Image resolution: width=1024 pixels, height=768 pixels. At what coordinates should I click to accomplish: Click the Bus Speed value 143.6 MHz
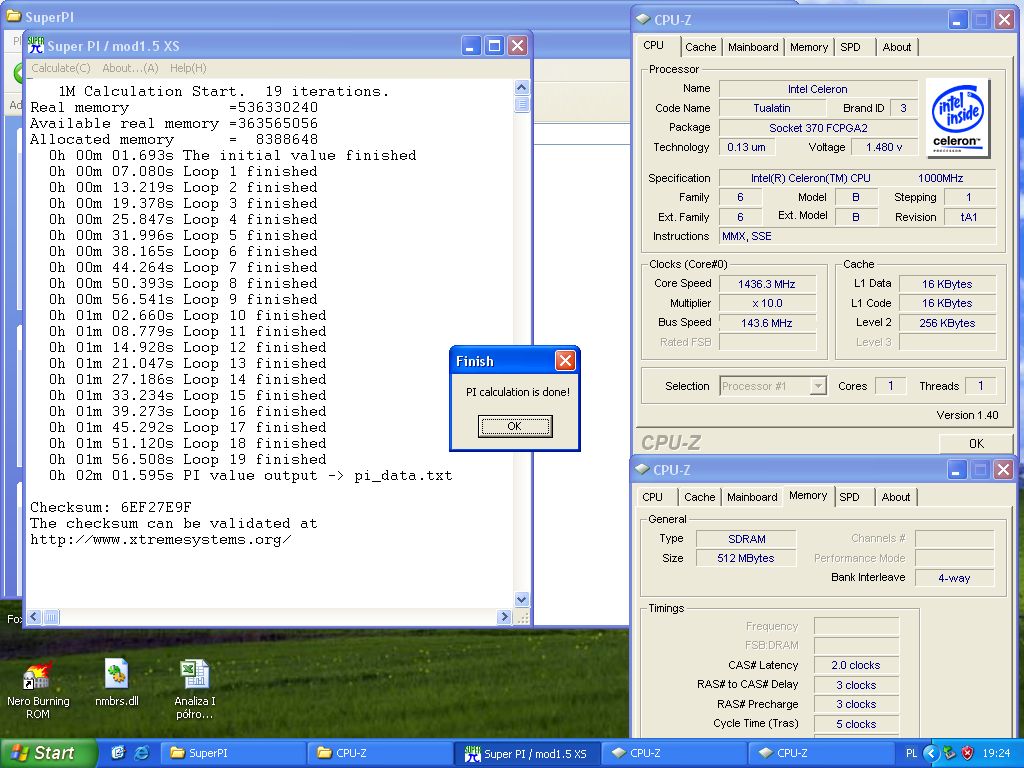point(767,323)
